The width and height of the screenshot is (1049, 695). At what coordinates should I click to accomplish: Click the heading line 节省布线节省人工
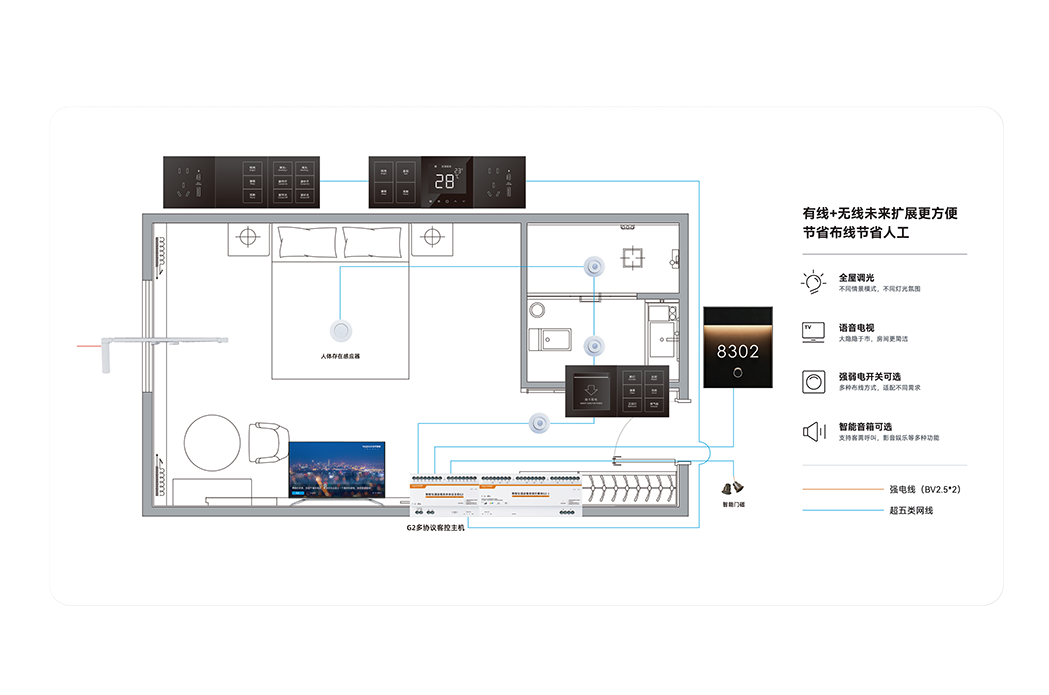(856, 233)
